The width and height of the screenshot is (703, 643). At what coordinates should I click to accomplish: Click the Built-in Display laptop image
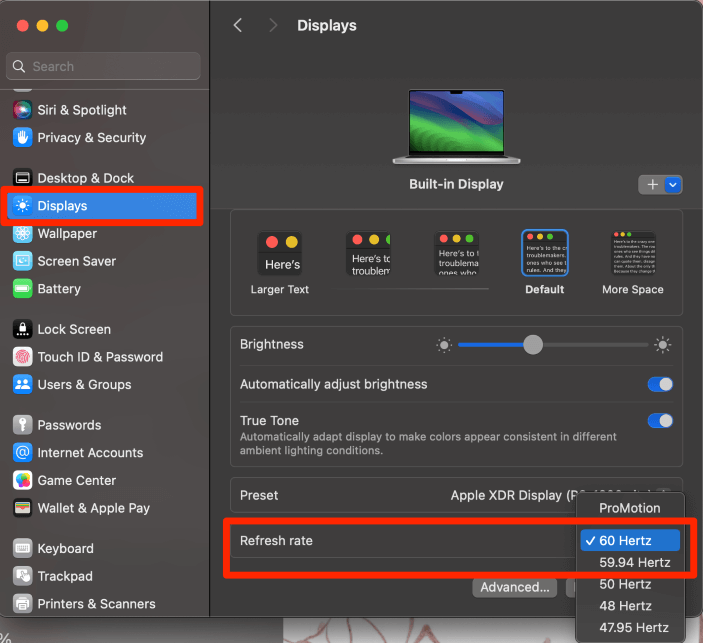coord(456,127)
